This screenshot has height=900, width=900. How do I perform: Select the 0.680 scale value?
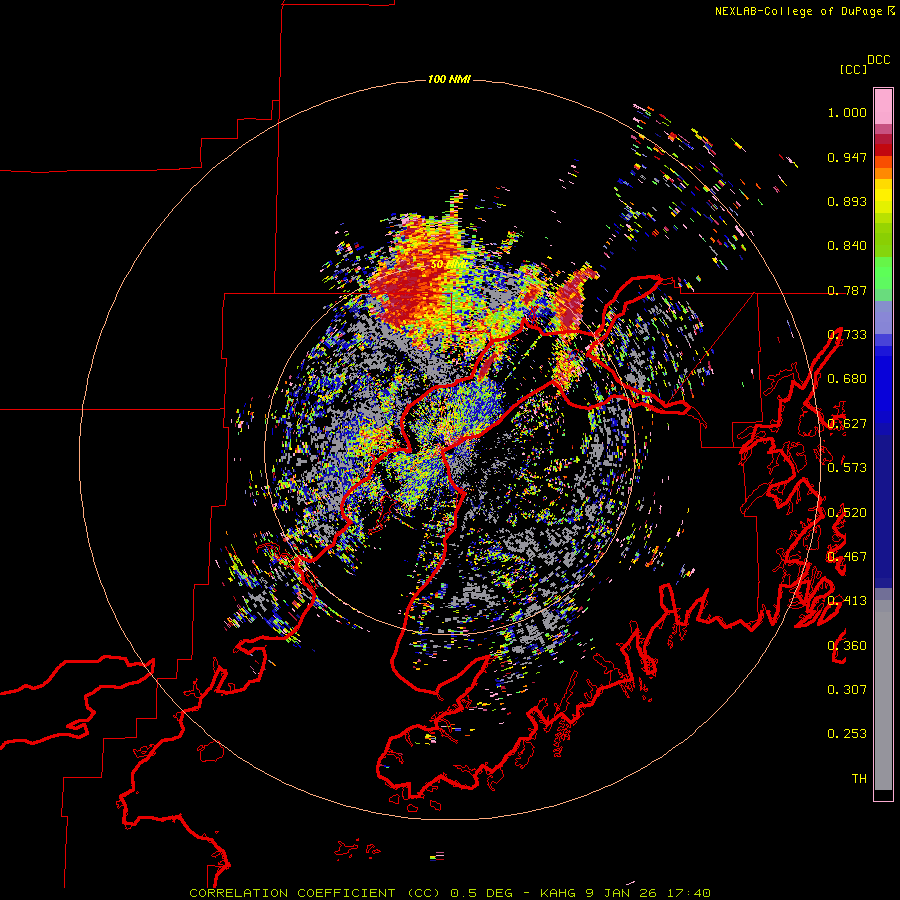847,379
